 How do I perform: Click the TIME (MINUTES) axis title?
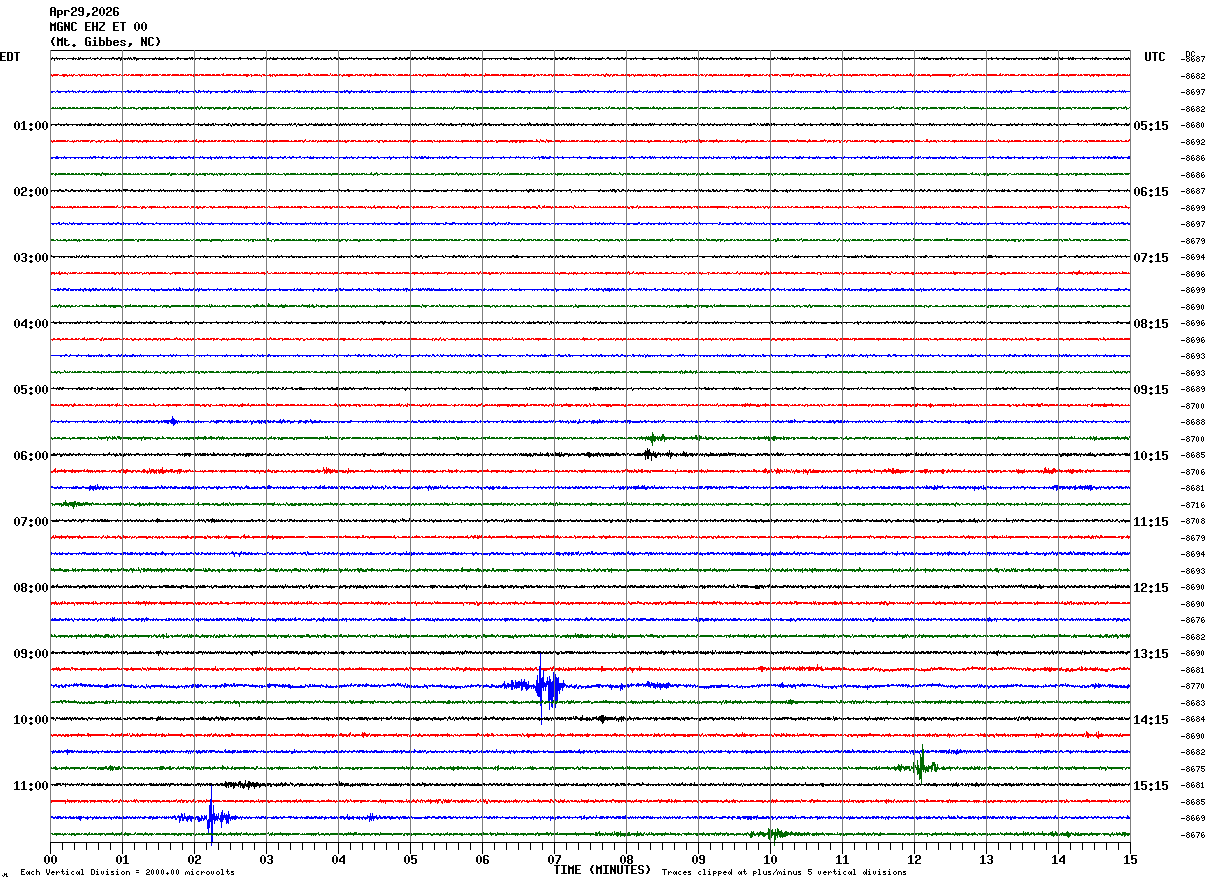(x=602, y=870)
